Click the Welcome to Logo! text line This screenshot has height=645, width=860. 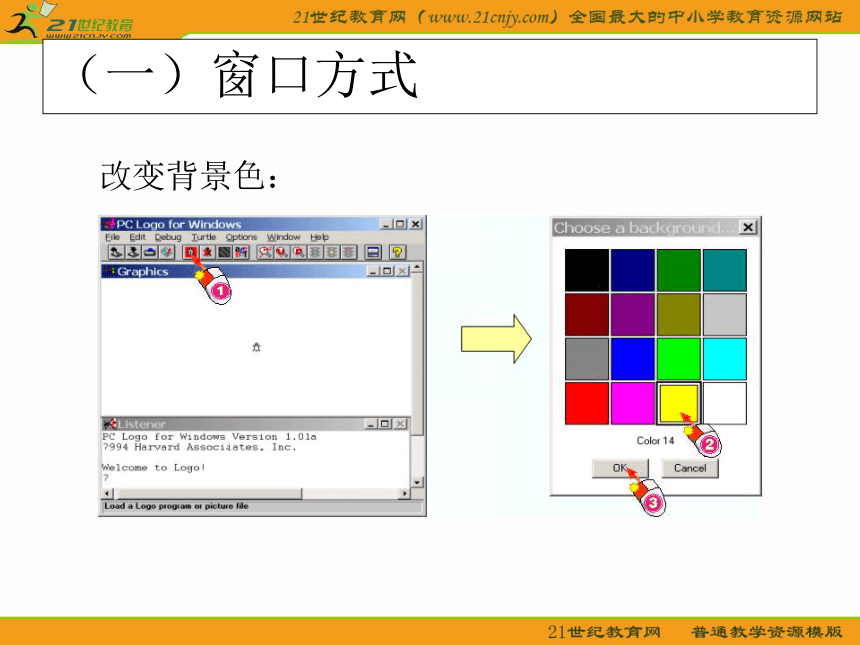click(154, 467)
